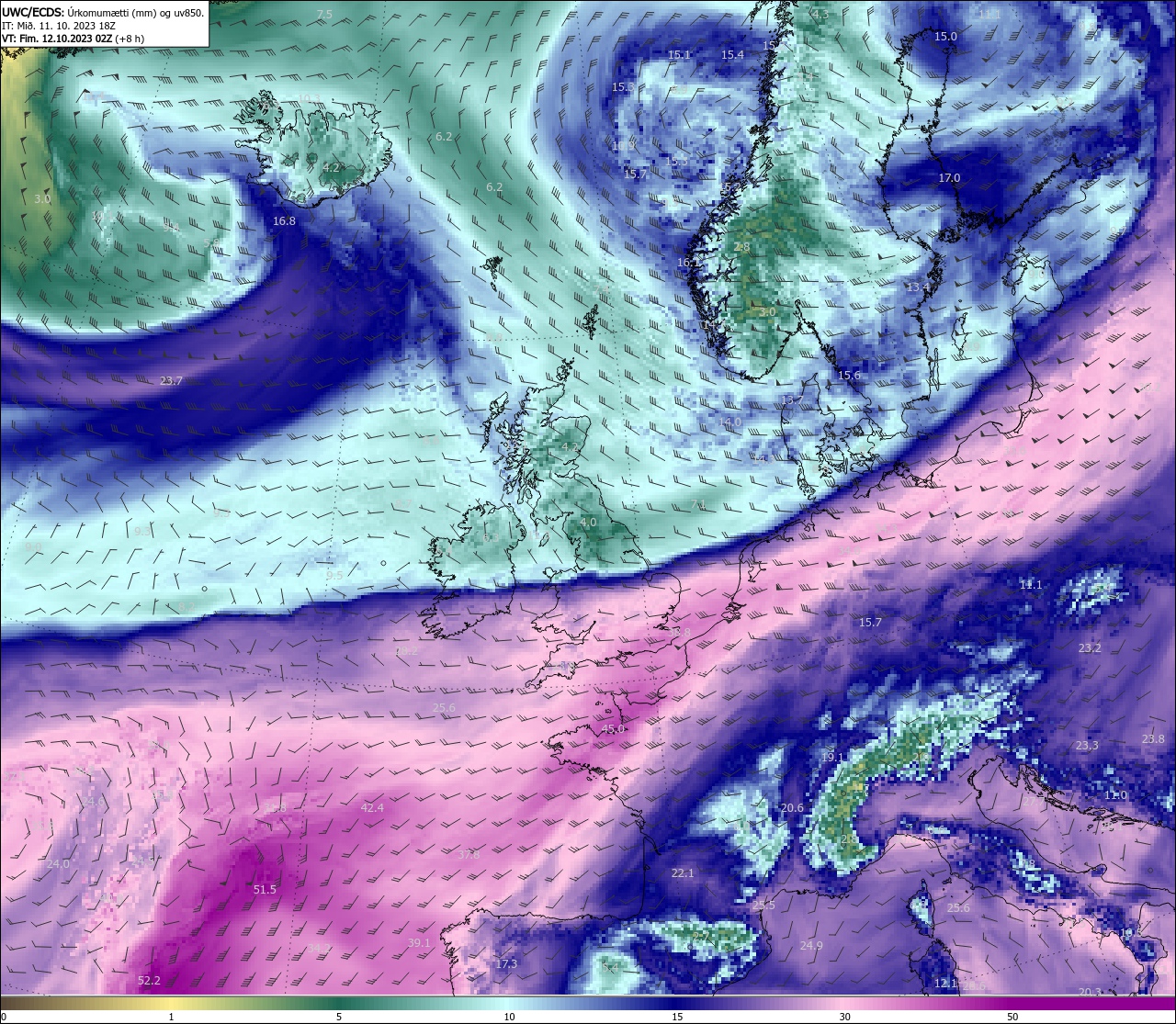Click the 34.2 value near bottom
Viewport: 1176px width, 1024px height.
(x=319, y=948)
